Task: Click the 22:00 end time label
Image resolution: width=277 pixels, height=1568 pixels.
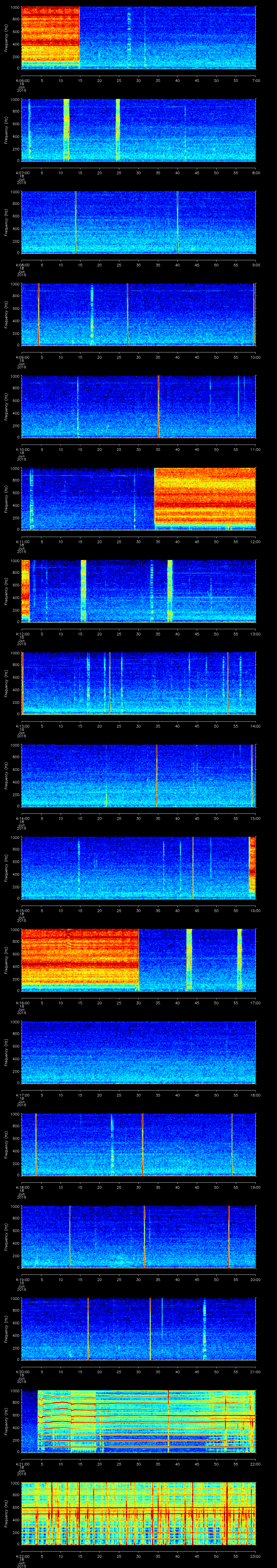Action: [255, 1465]
